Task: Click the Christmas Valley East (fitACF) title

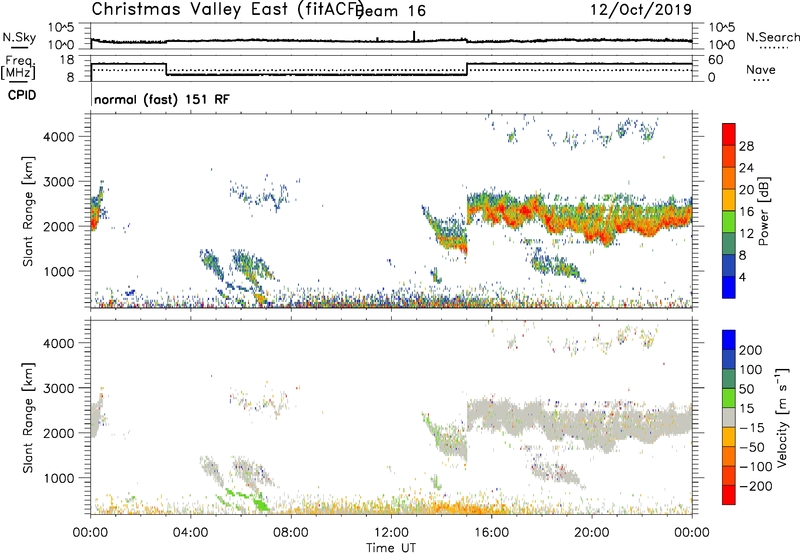Action: [x=228, y=9]
